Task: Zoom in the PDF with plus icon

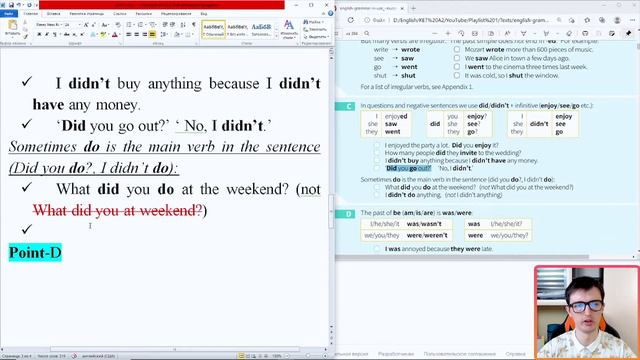Action: tap(448, 33)
